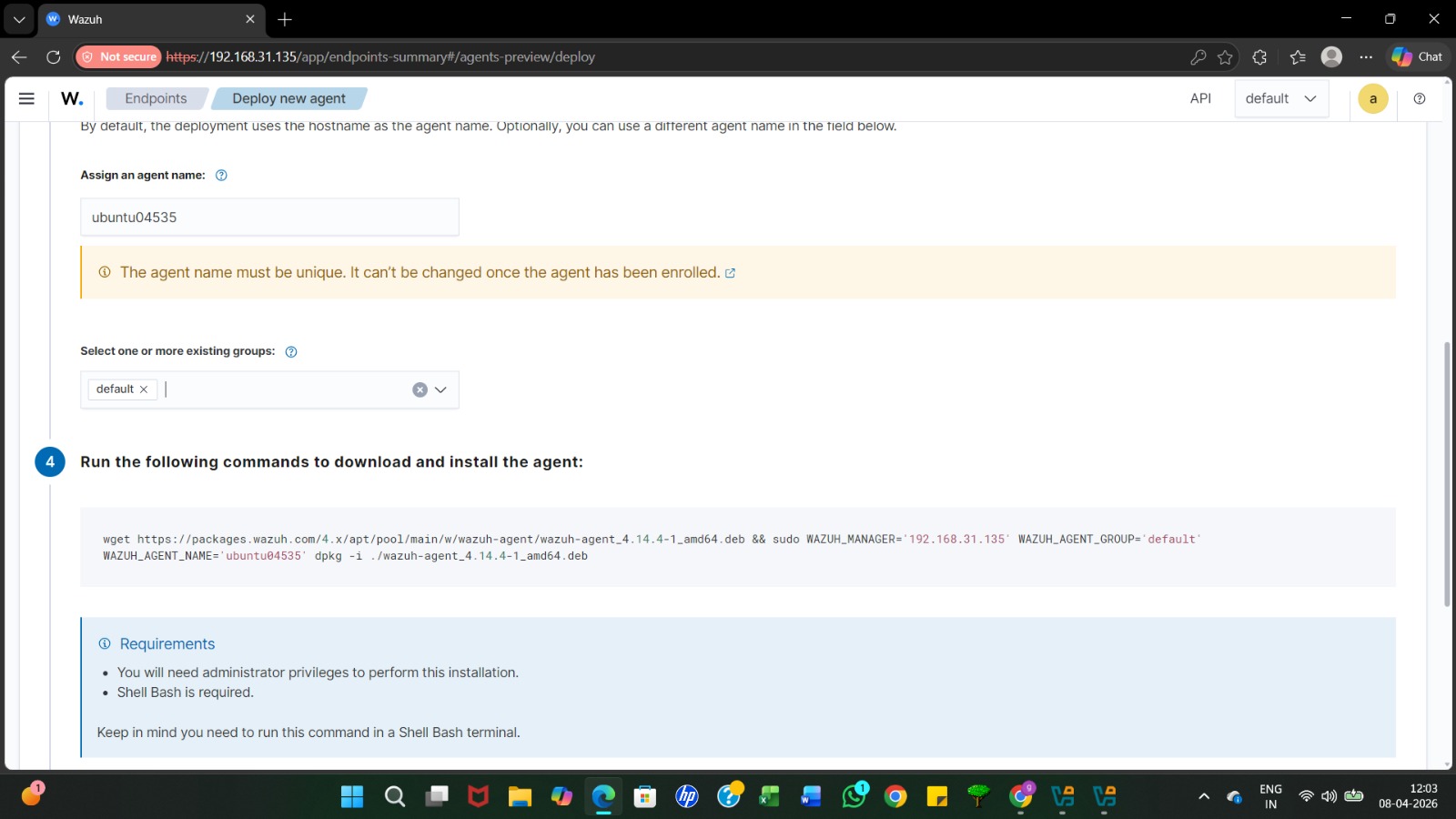This screenshot has width=1456, height=819.
Task: Go to the Endpoints breadcrumb
Action: [x=156, y=98]
